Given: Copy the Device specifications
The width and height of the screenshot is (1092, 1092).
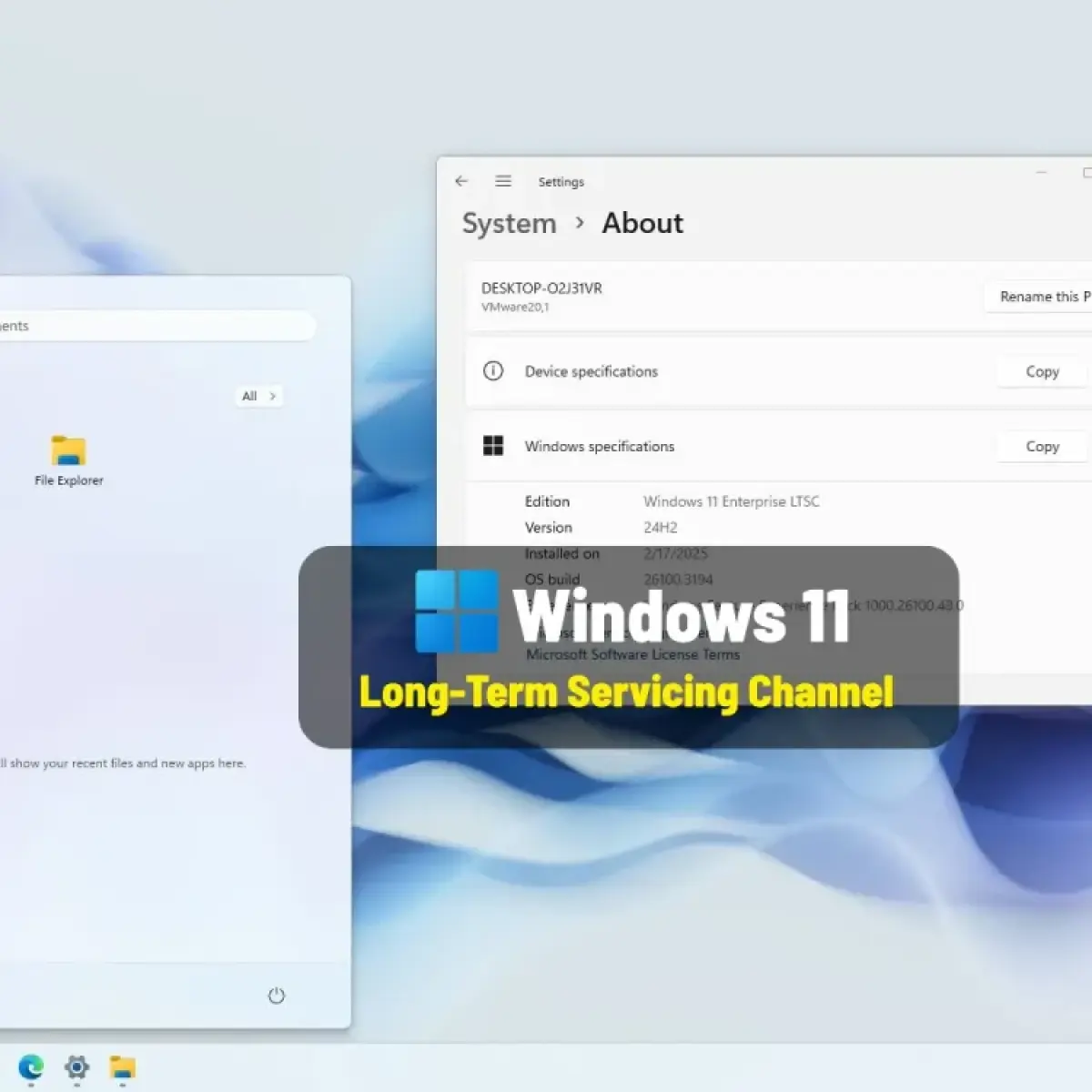Looking at the screenshot, I should [x=1042, y=371].
